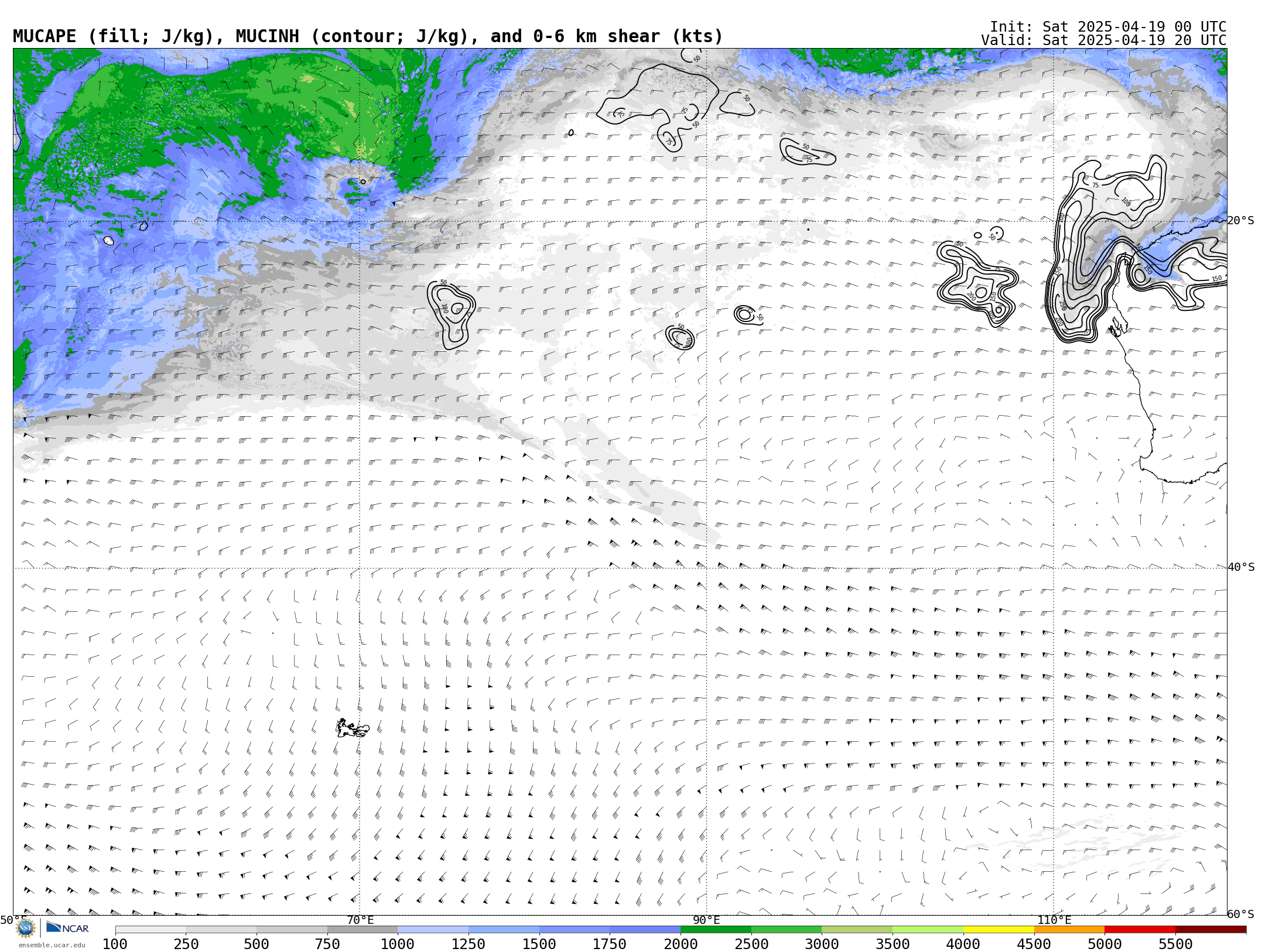Viewport: 1265px width, 952px height.
Task: Click the dark green 2000–2500 colorbar segment
Action: coord(716,930)
